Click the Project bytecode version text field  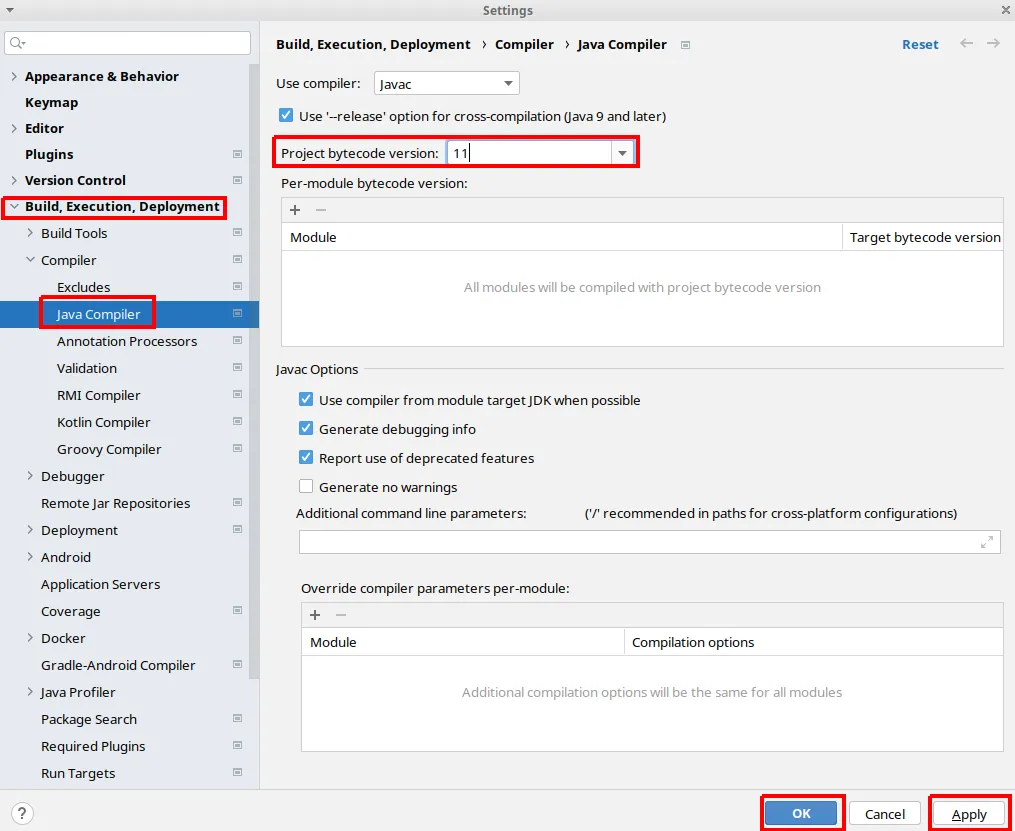(x=529, y=153)
